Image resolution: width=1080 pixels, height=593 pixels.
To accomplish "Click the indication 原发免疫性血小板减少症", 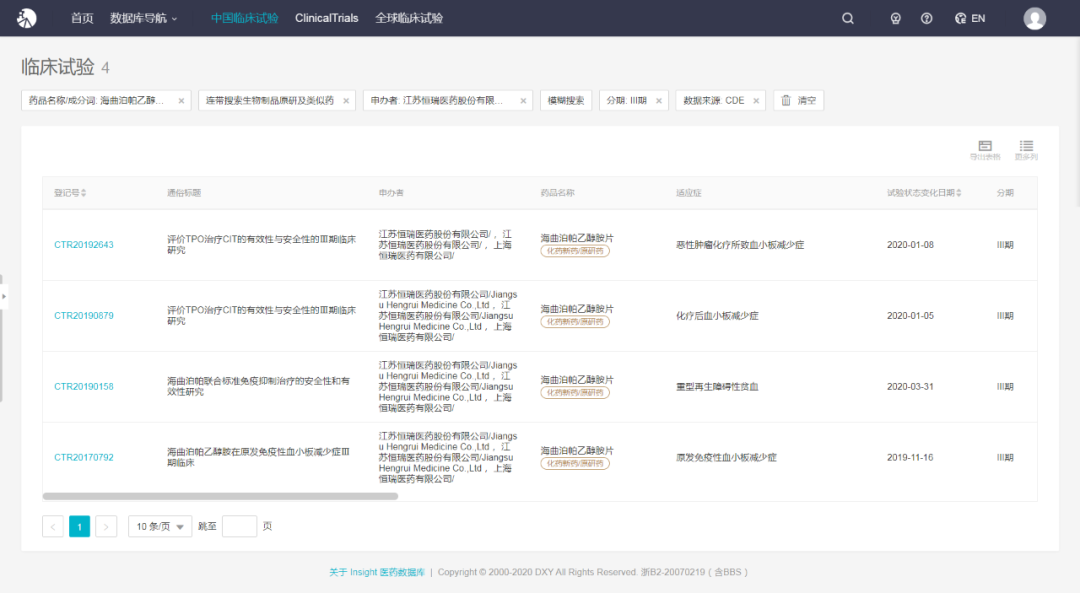I will pyautogui.click(x=726, y=457).
